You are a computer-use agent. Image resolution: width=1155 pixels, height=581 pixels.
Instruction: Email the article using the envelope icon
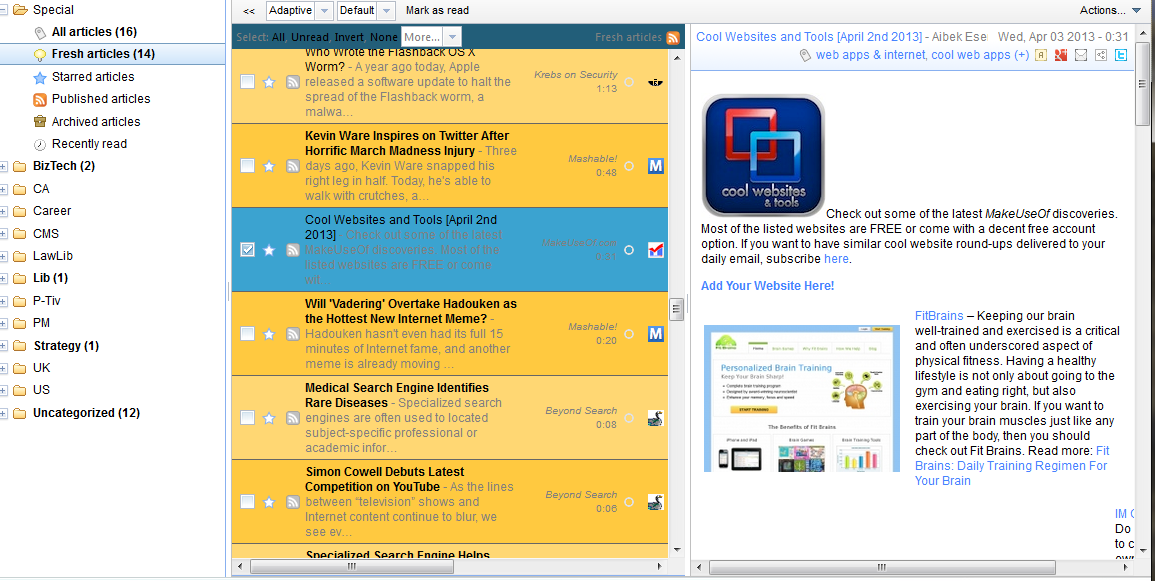pos(1081,55)
